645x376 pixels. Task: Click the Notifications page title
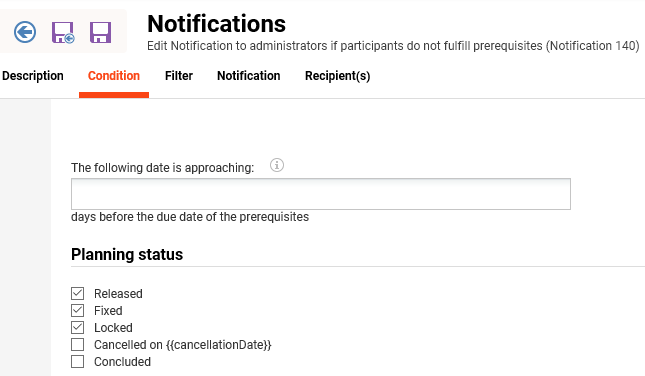pos(217,23)
